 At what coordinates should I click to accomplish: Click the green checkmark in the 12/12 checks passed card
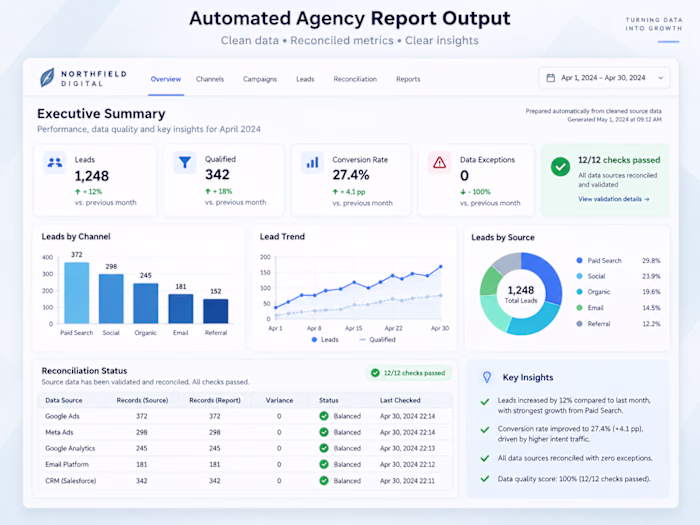[560, 167]
